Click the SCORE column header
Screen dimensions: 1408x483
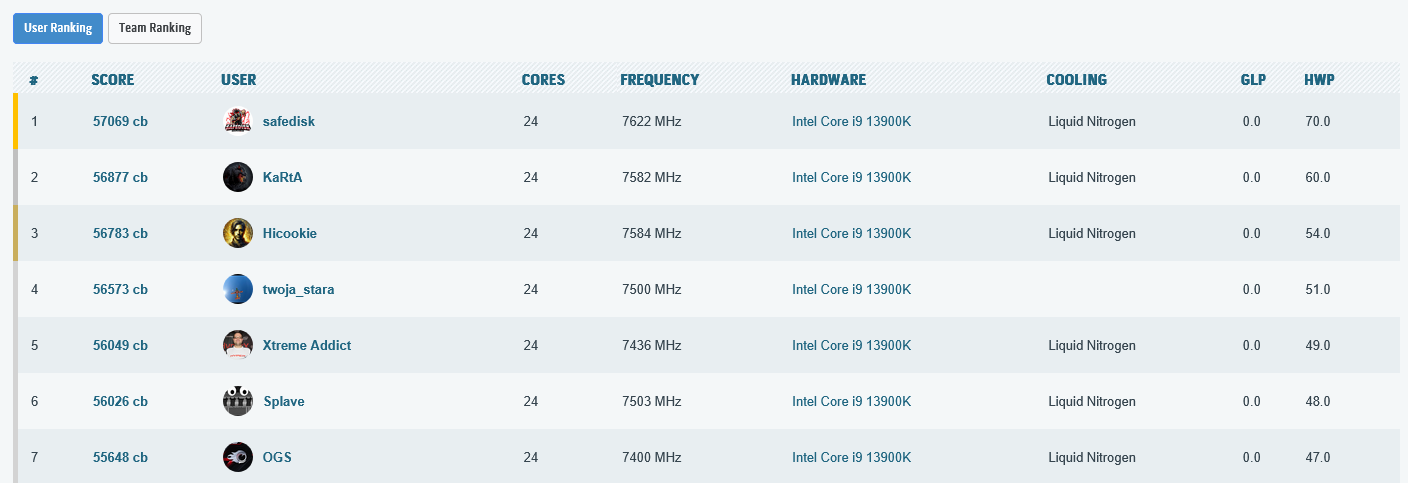coord(112,80)
